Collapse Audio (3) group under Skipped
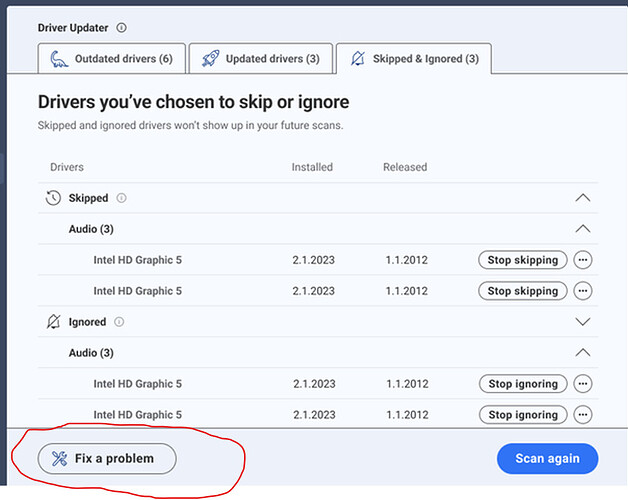This screenshot has width=628, height=500. pos(583,229)
